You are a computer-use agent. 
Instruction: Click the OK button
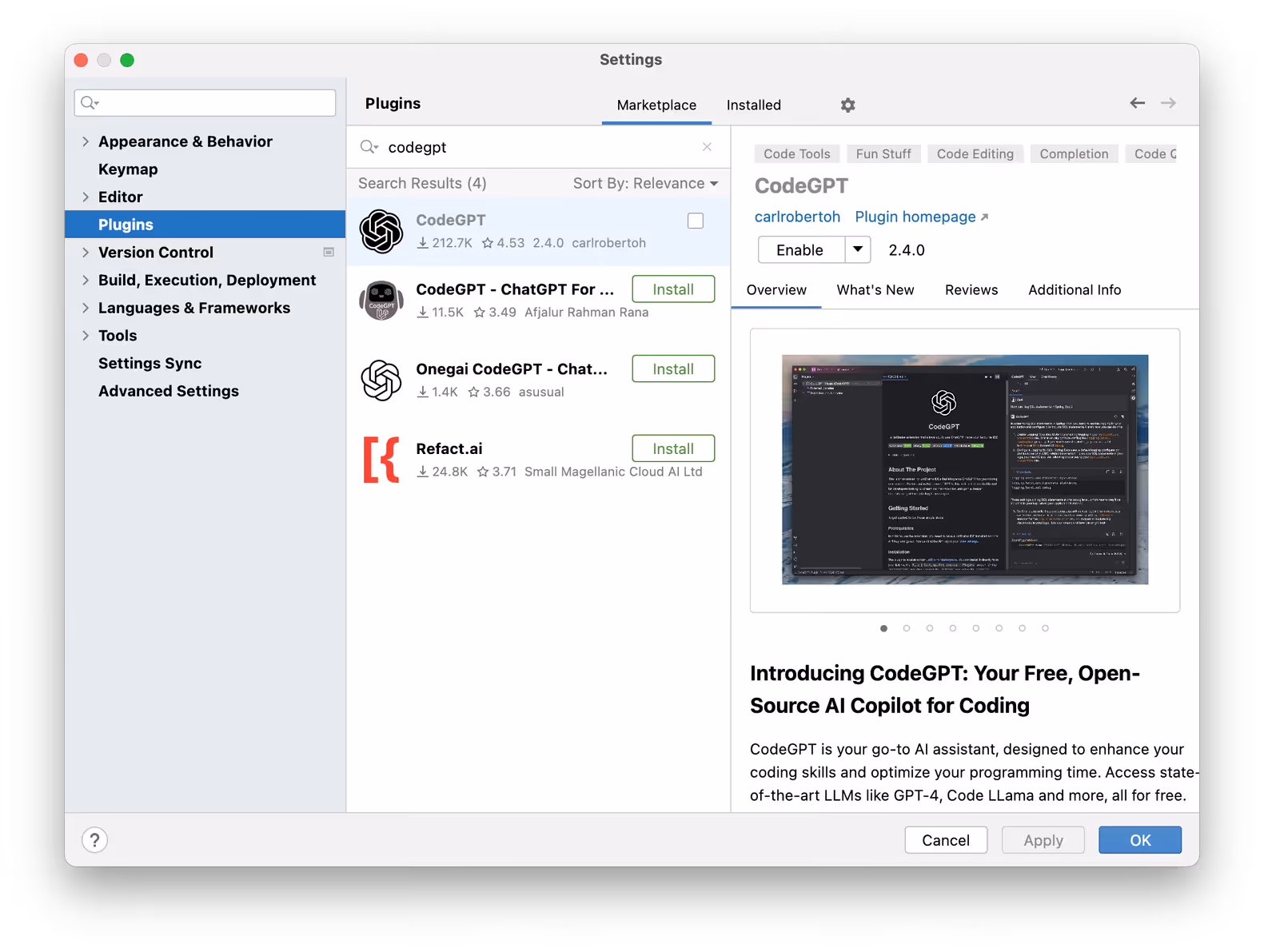[1140, 840]
